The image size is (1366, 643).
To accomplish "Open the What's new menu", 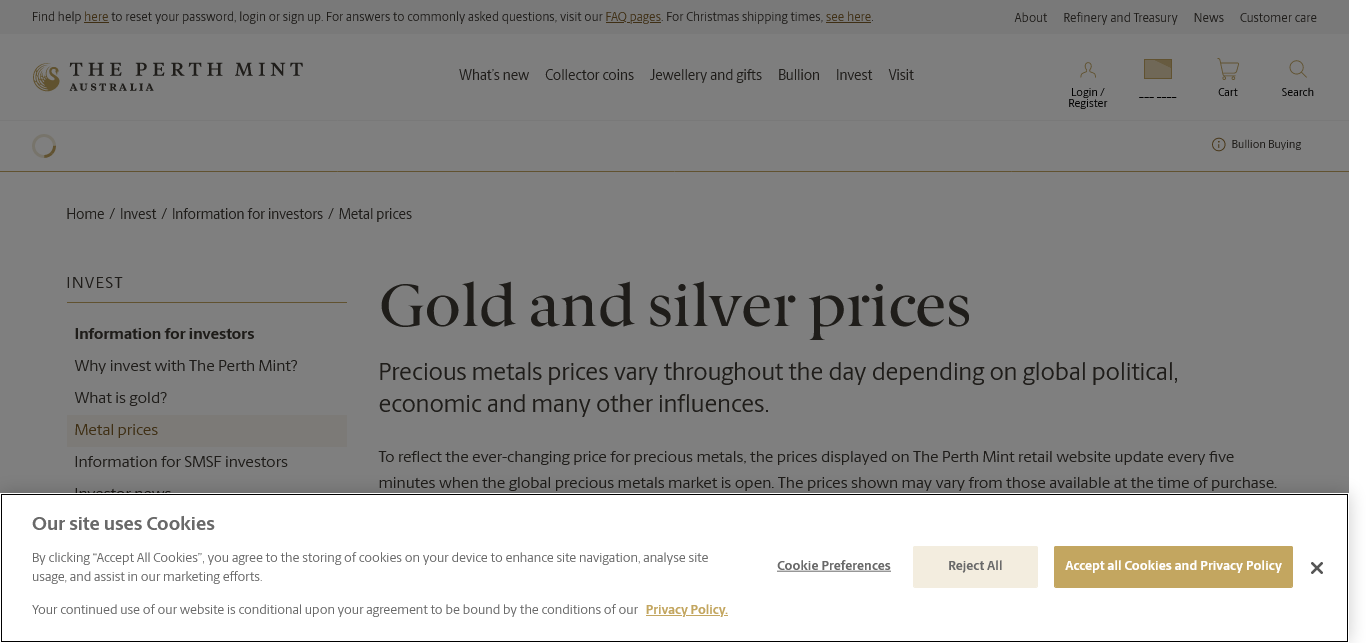I will tap(494, 75).
